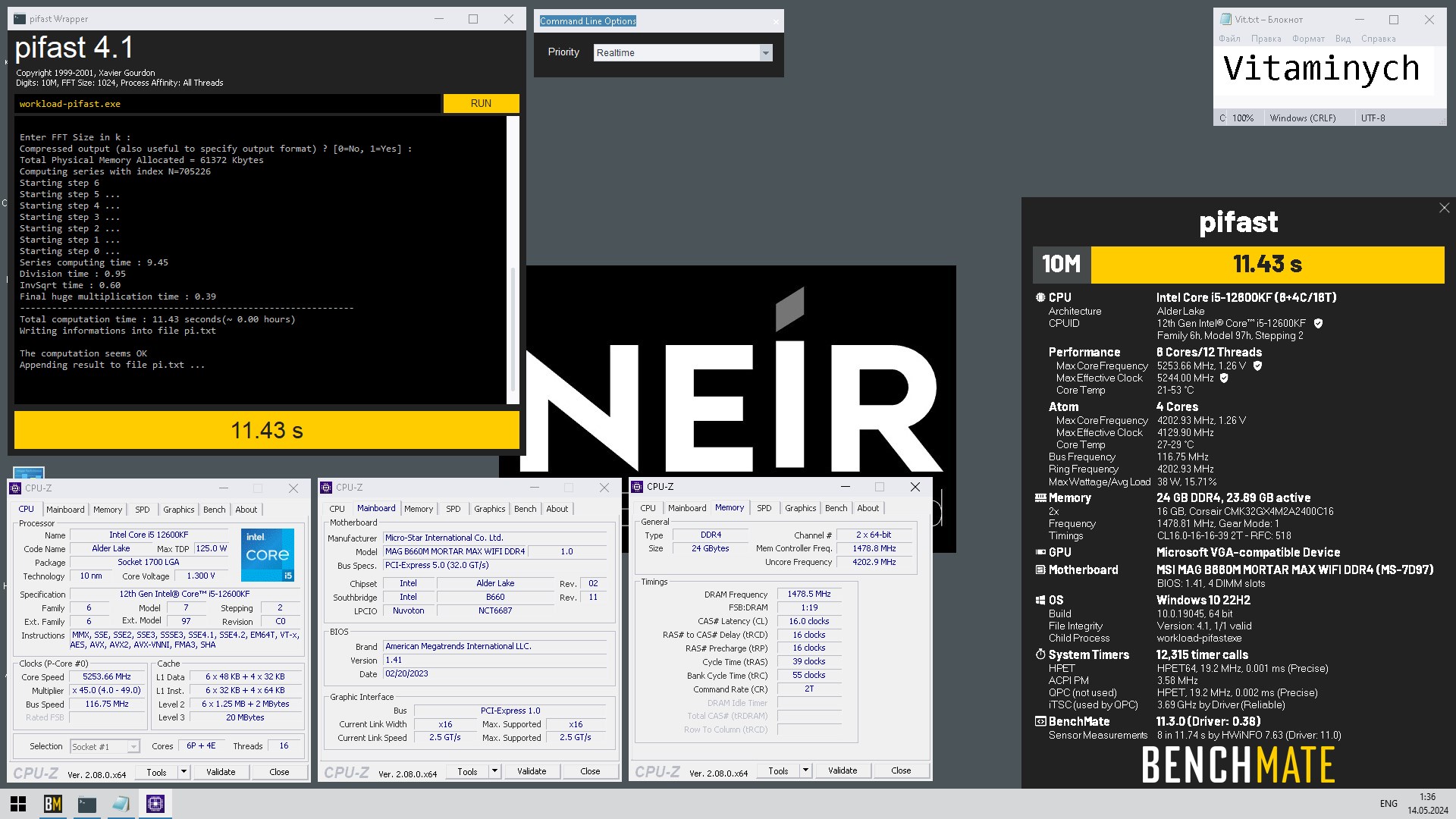Click the yellow 11.43 s score in the BenchMate panel
The width and height of the screenshot is (1456, 819).
point(1267,264)
